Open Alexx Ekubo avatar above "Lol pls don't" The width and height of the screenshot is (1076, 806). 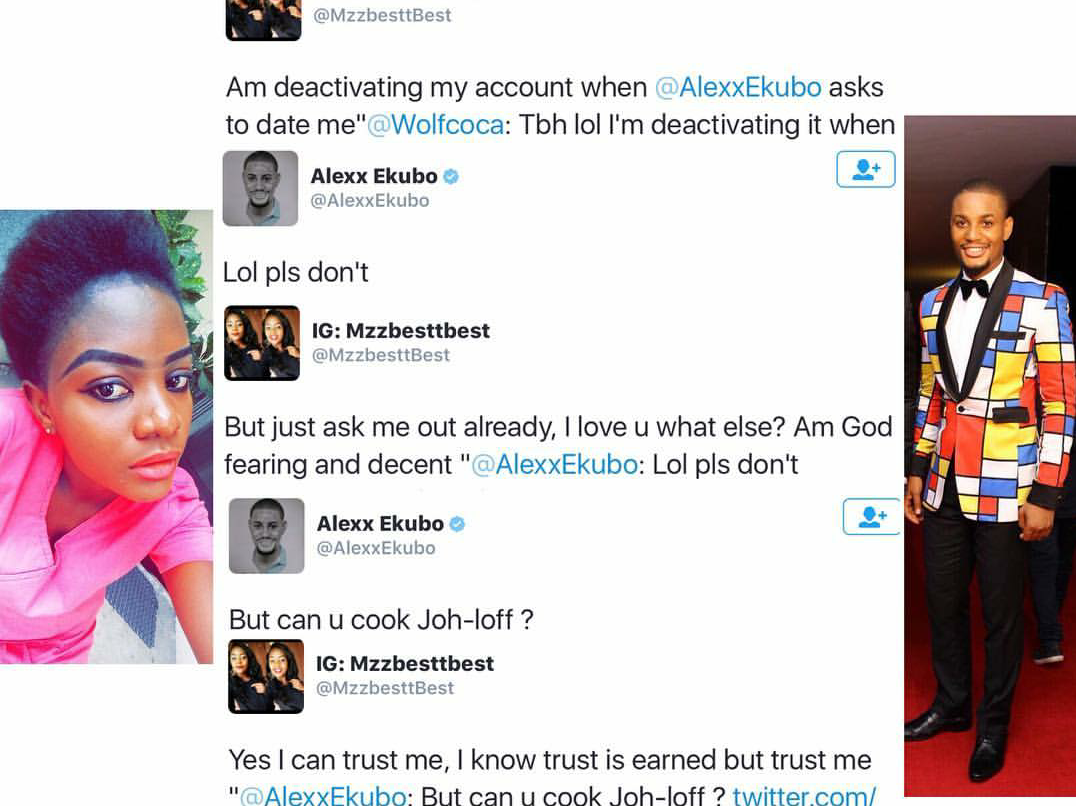261,188
